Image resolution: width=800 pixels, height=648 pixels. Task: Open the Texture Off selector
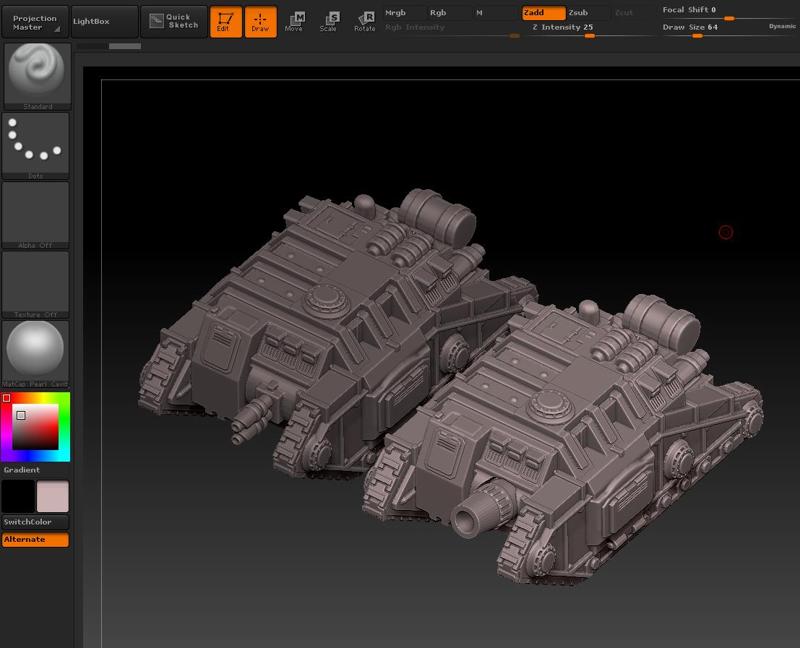[x=36, y=283]
